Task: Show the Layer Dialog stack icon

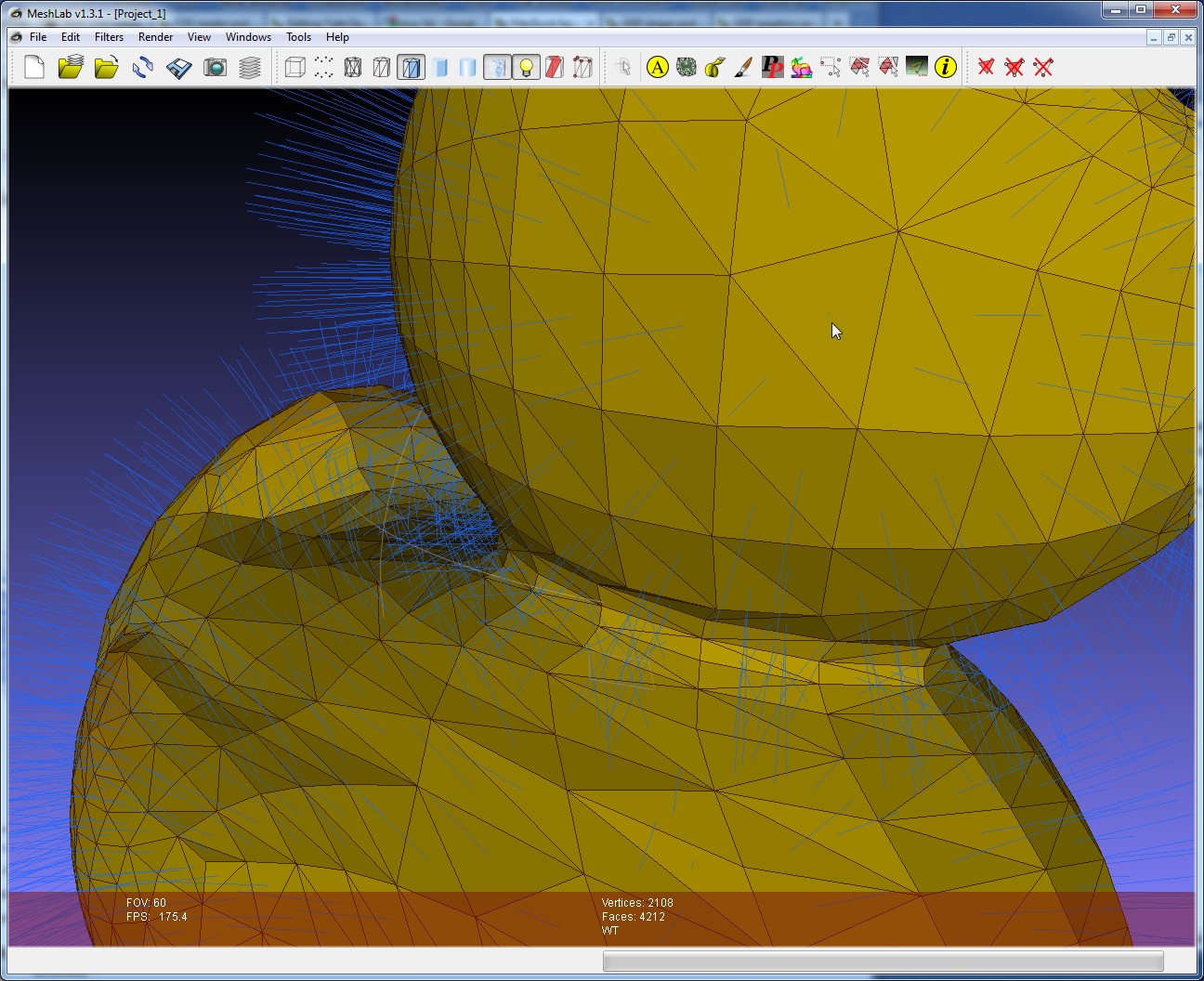Action: (x=250, y=67)
